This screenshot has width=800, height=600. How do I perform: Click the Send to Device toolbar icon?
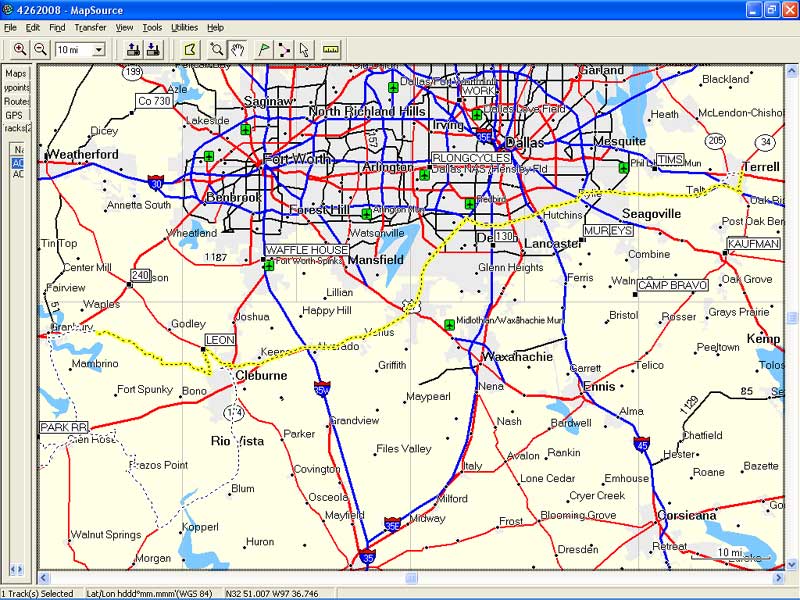point(133,49)
